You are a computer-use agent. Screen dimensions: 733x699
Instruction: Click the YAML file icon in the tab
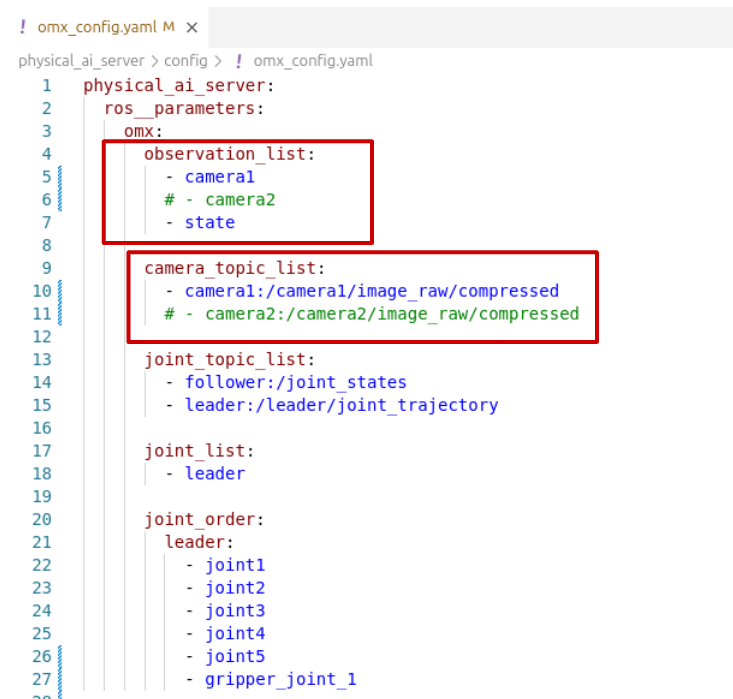coord(23,28)
